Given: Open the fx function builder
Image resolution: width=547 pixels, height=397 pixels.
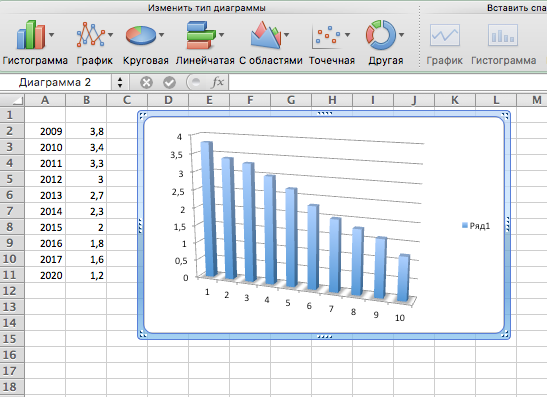Looking at the screenshot, I should [218, 82].
